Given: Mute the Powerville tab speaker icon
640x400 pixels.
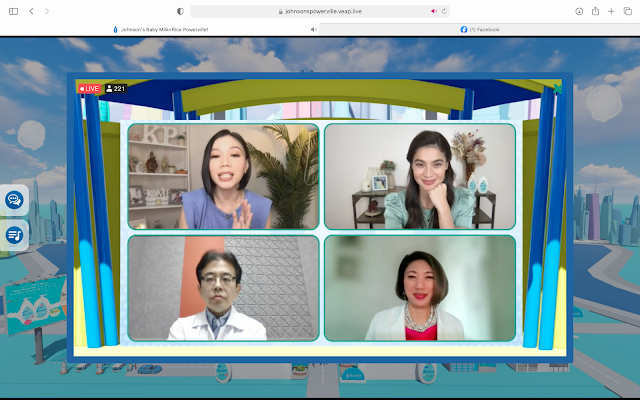Looking at the screenshot, I should coord(313,29).
